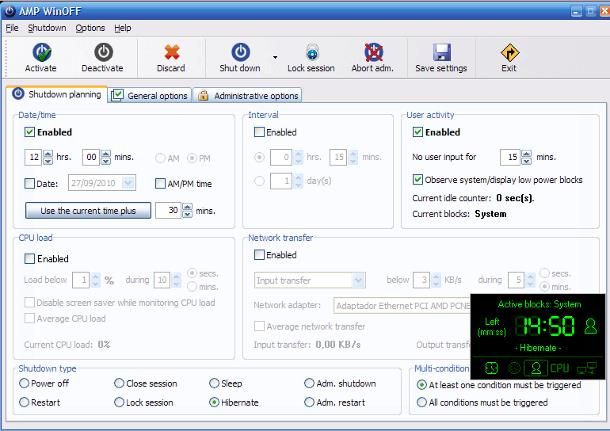Select Sleep shutdown type
Image resolution: width=610 pixels, height=431 pixels.
214,383
